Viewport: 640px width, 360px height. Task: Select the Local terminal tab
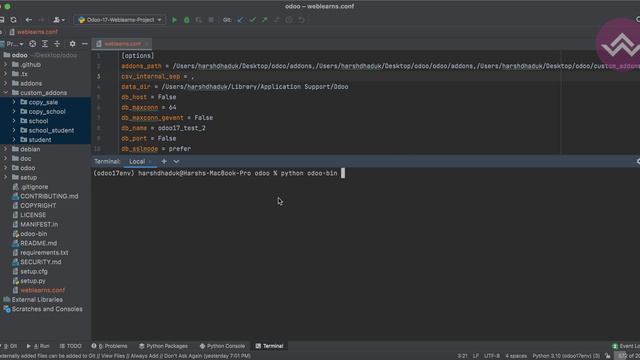(x=137, y=162)
